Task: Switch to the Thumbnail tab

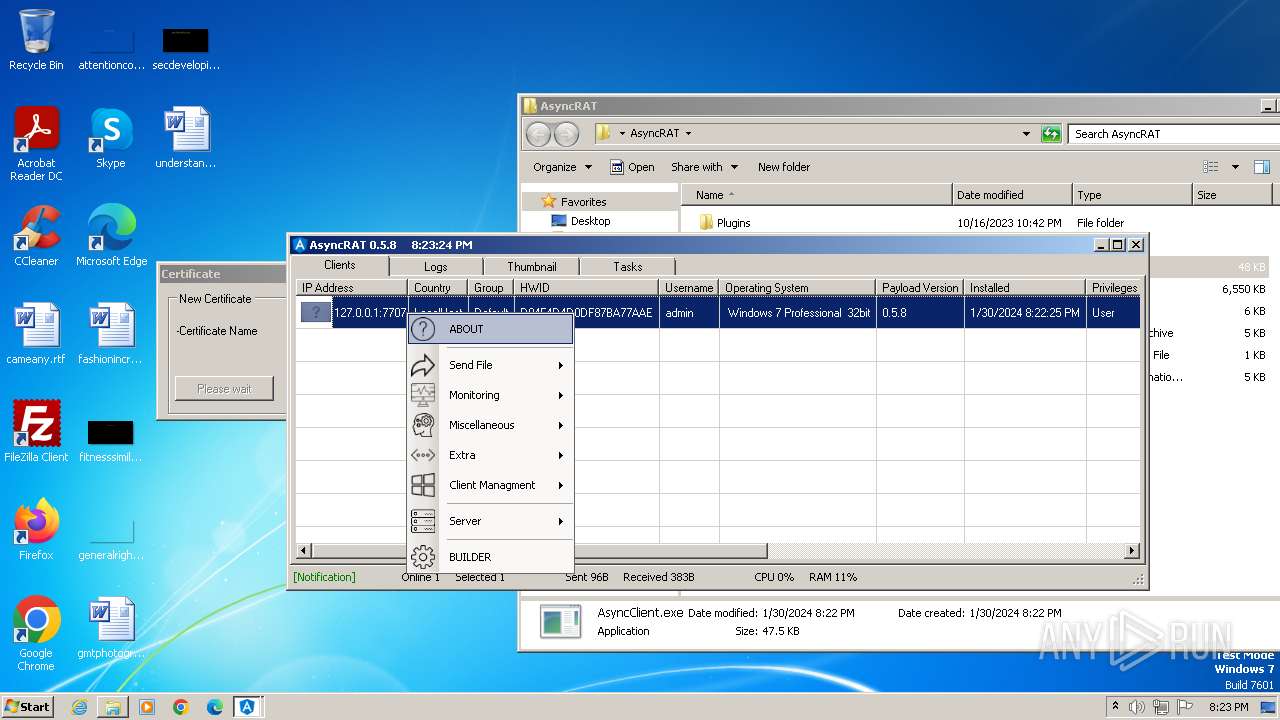Action: [531, 267]
